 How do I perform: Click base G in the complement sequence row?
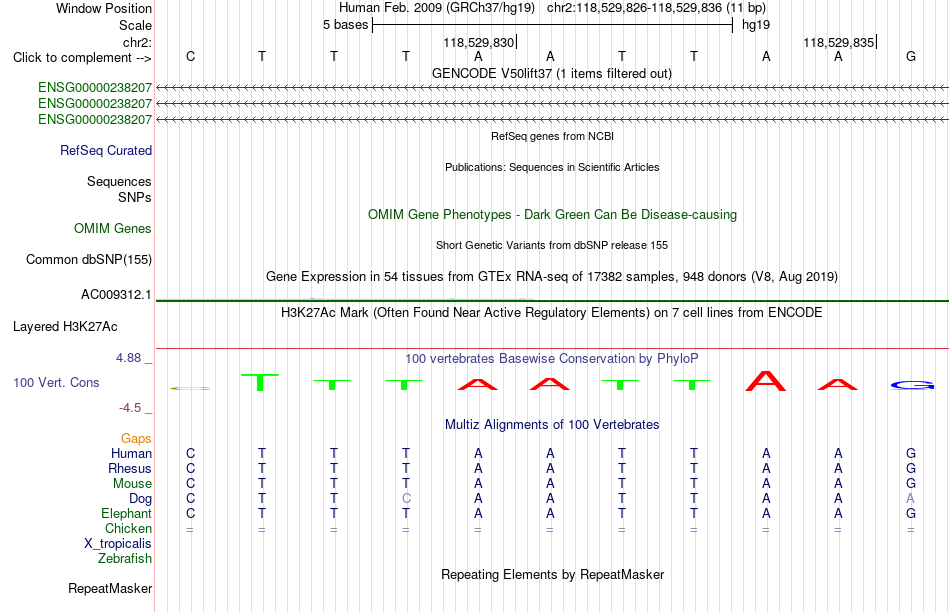pyautogui.click(x=911, y=56)
